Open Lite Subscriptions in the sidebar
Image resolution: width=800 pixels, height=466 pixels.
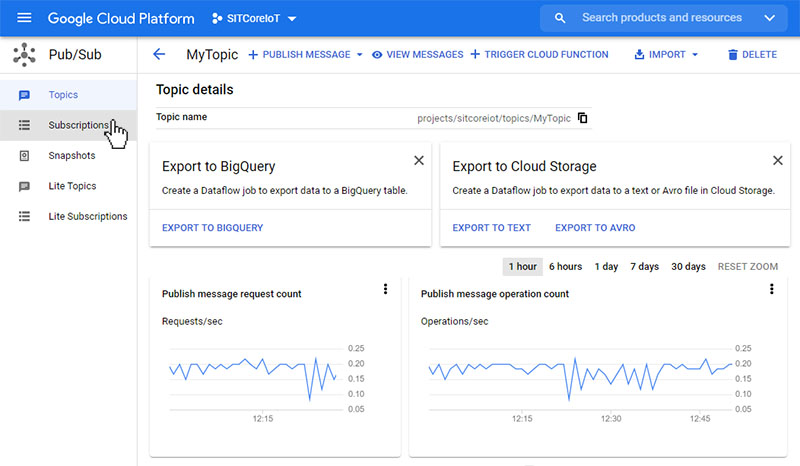(68, 216)
